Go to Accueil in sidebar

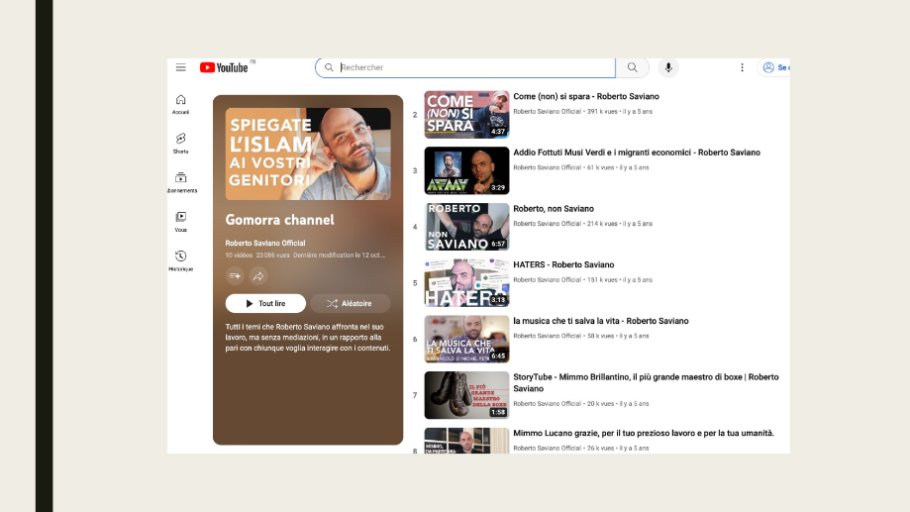180,104
